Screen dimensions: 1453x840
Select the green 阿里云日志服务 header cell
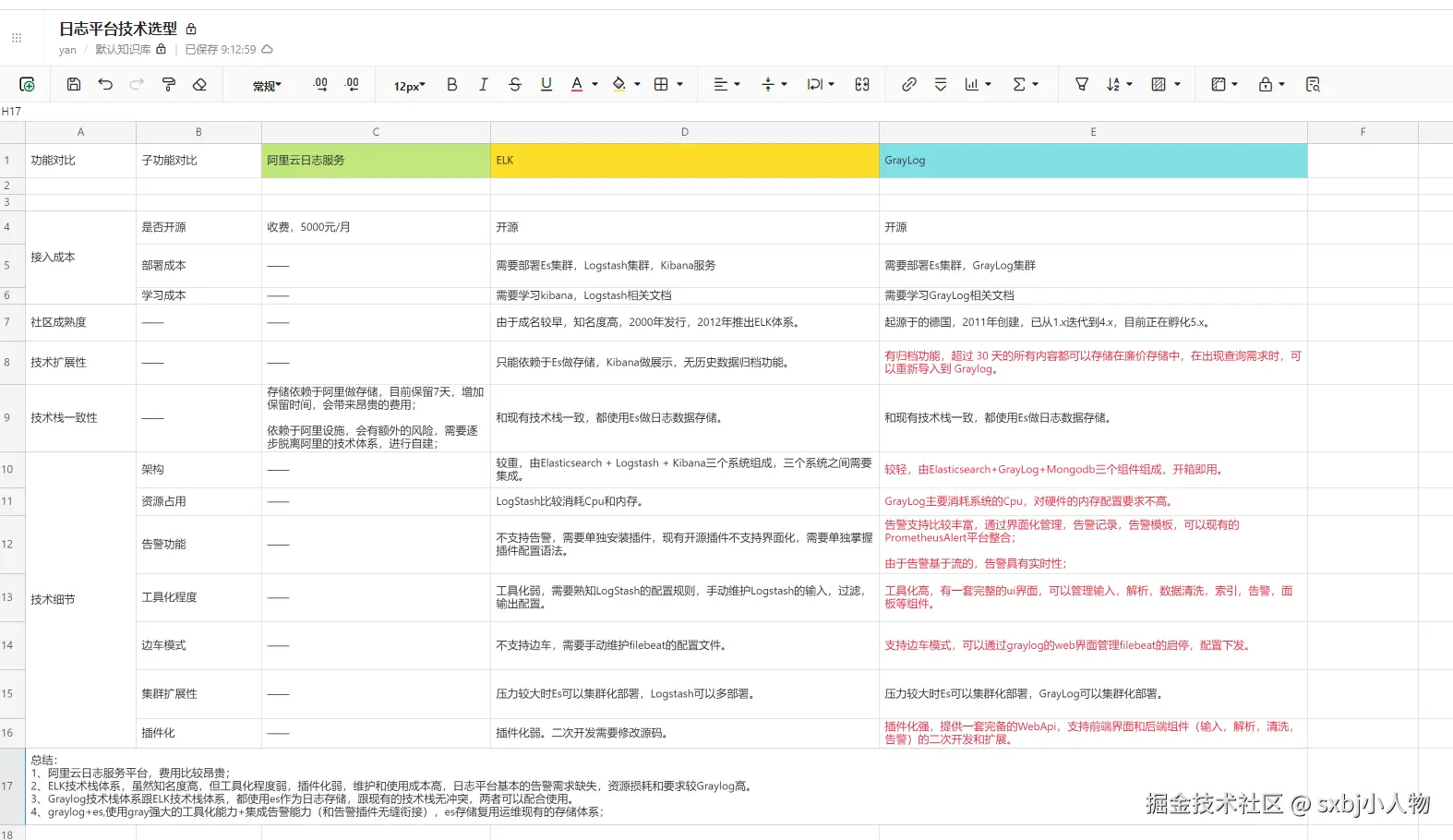coord(376,161)
